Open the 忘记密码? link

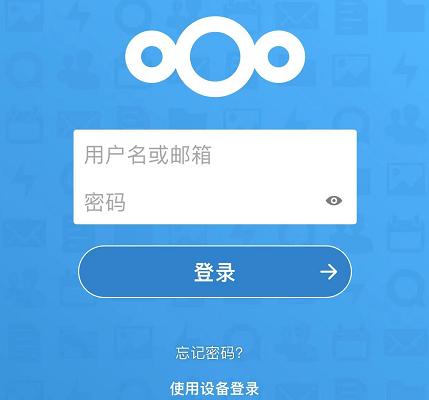coord(209,353)
